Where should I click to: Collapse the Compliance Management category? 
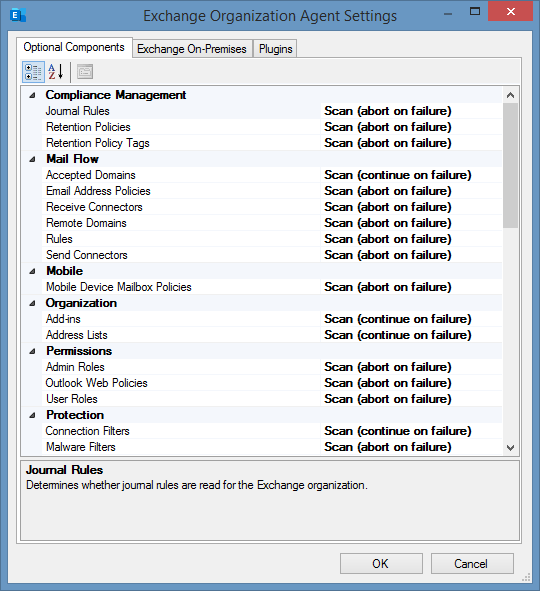point(32,95)
